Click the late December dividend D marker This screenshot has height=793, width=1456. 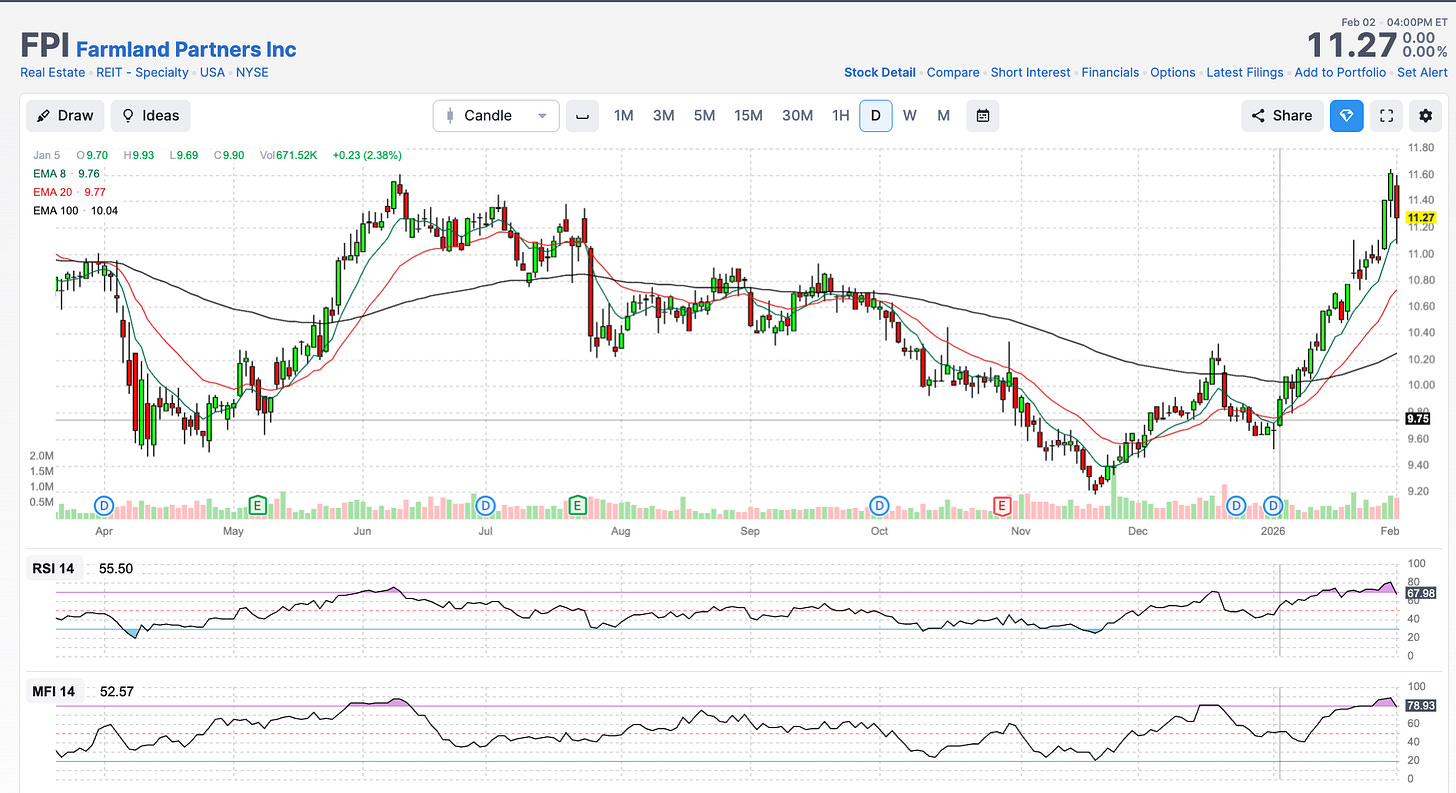(x=1237, y=505)
